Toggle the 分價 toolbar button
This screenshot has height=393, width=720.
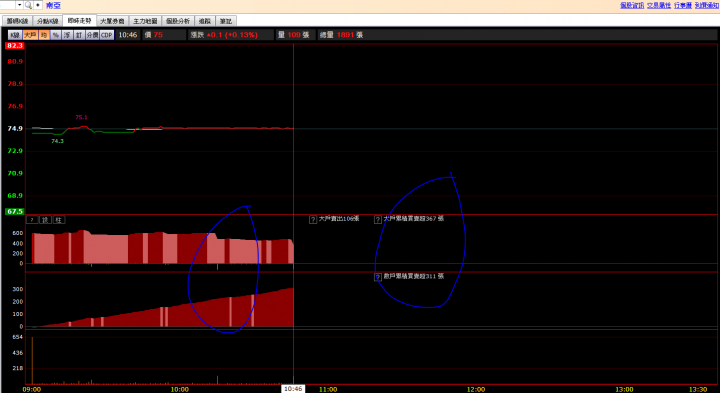[x=92, y=35]
